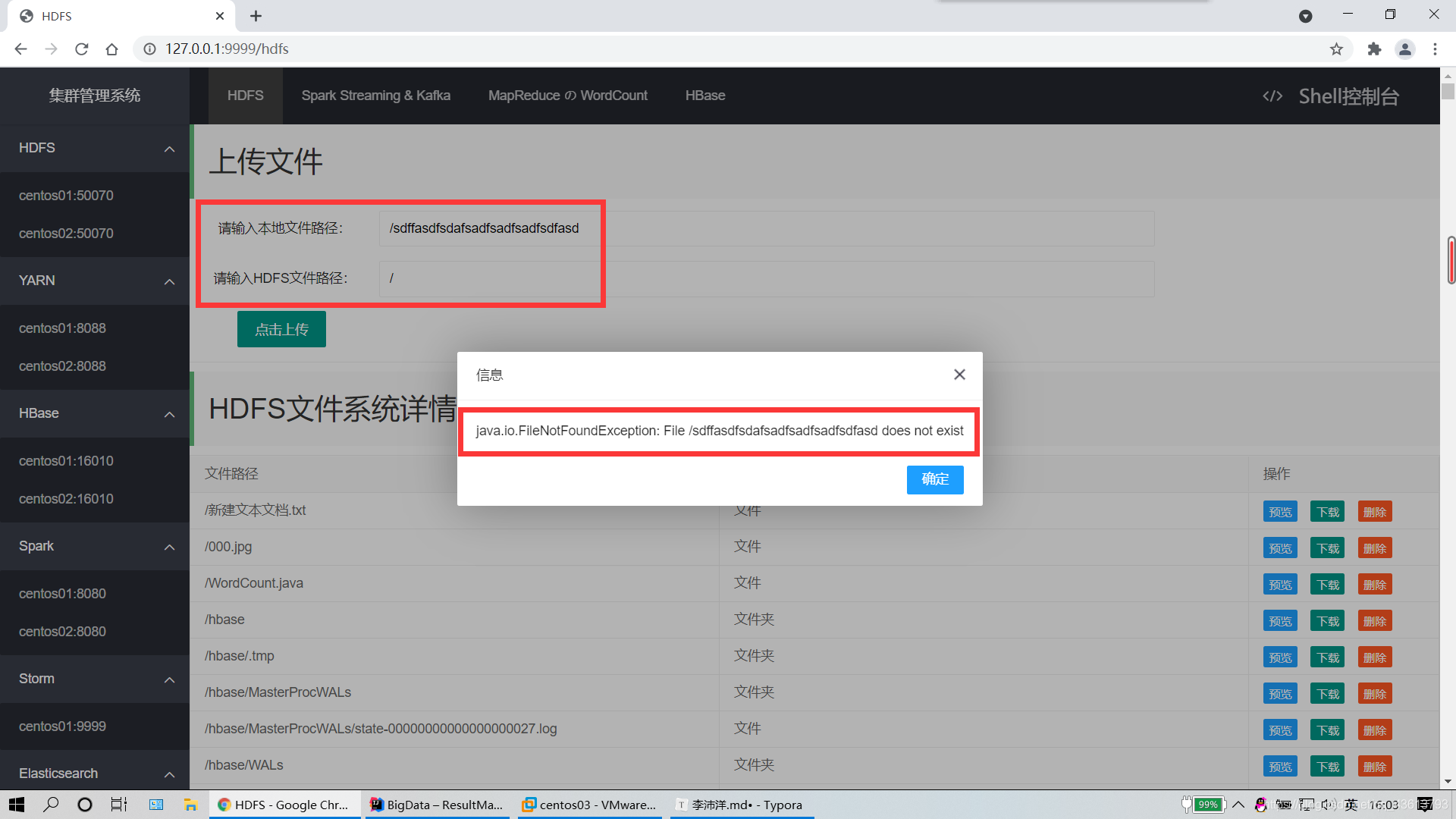Image resolution: width=1456 pixels, height=819 pixels.
Task: Click 删除 button for /新建文本文档.txt
Action: (x=1375, y=512)
